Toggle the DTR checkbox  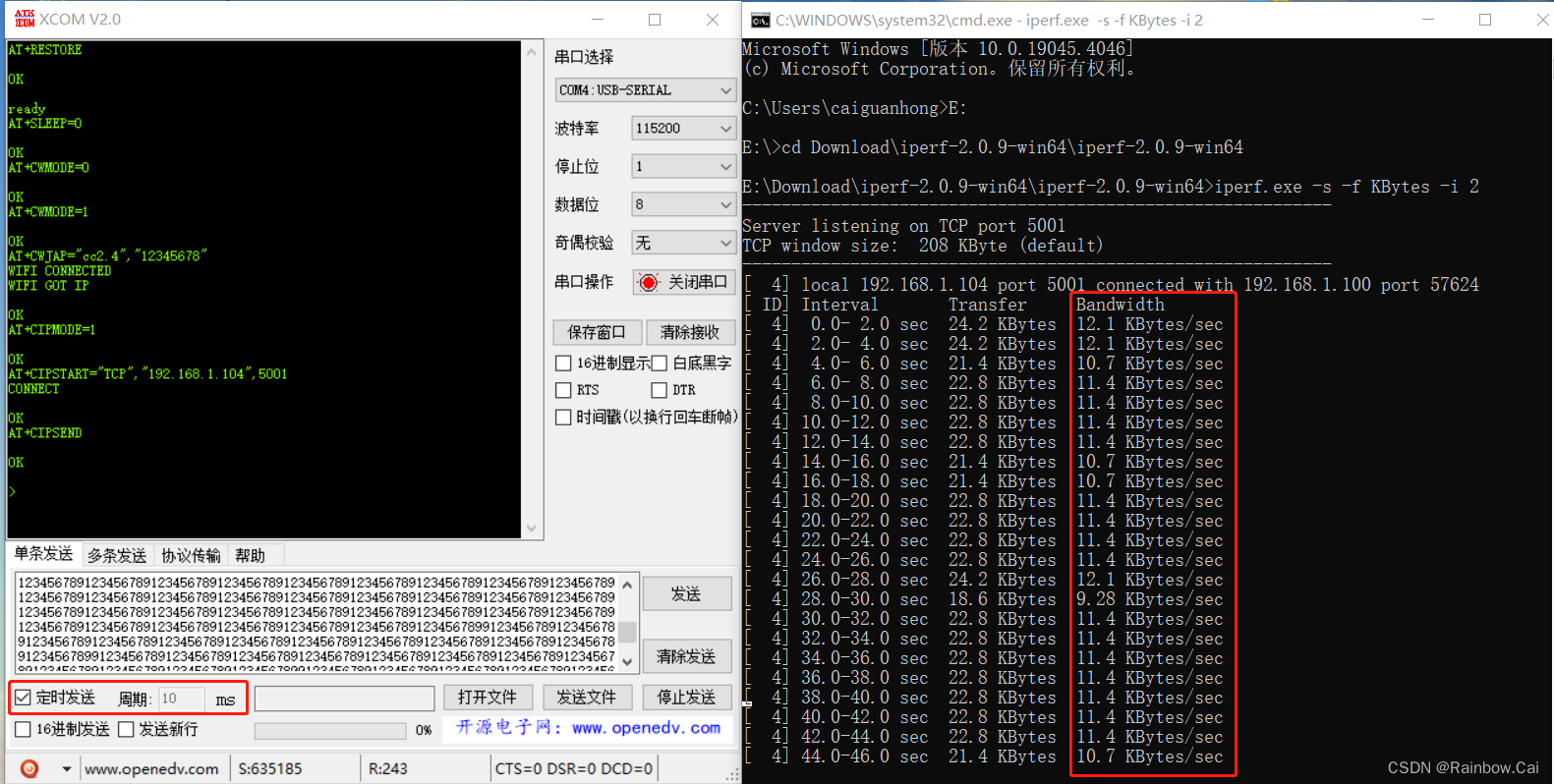[660, 390]
